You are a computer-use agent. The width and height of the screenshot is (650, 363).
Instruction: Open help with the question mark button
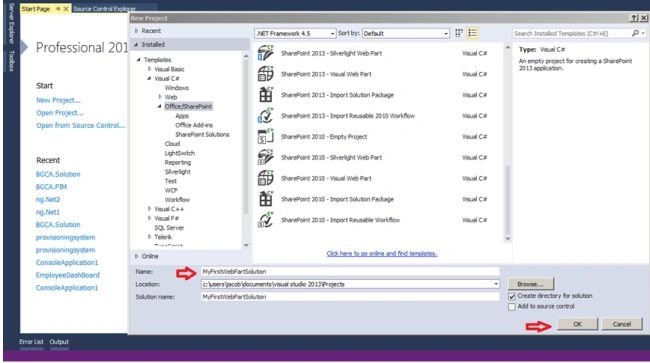(634, 18)
